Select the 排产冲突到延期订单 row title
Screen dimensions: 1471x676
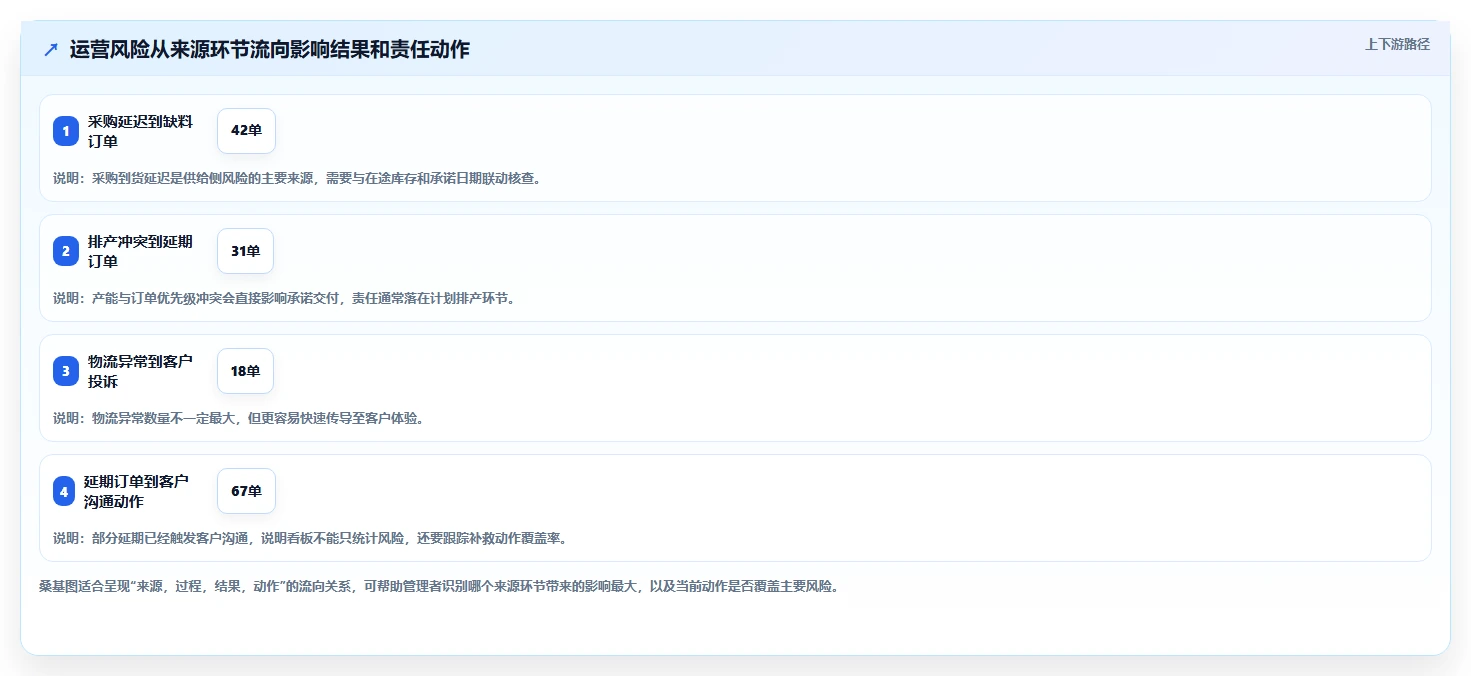pyautogui.click(x=140, y=251)
